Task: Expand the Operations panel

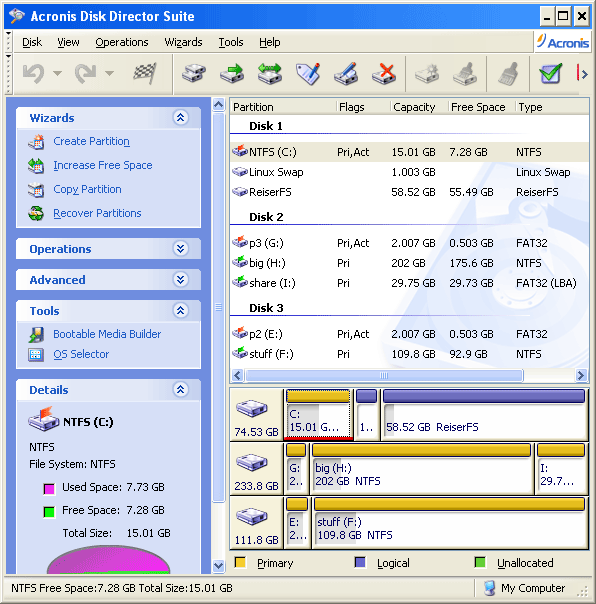Action: (180, 248)
